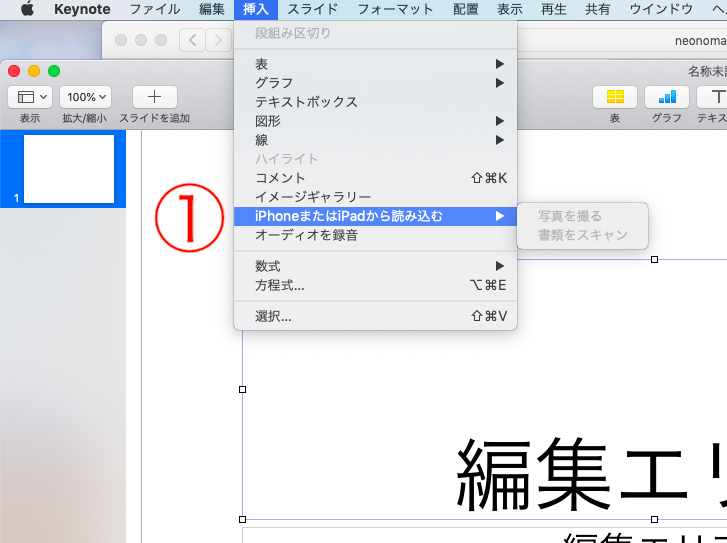Viewport: 727px width, 543px height.
Task: Open the ファイル menu
Action: click(x=155, y=9)
